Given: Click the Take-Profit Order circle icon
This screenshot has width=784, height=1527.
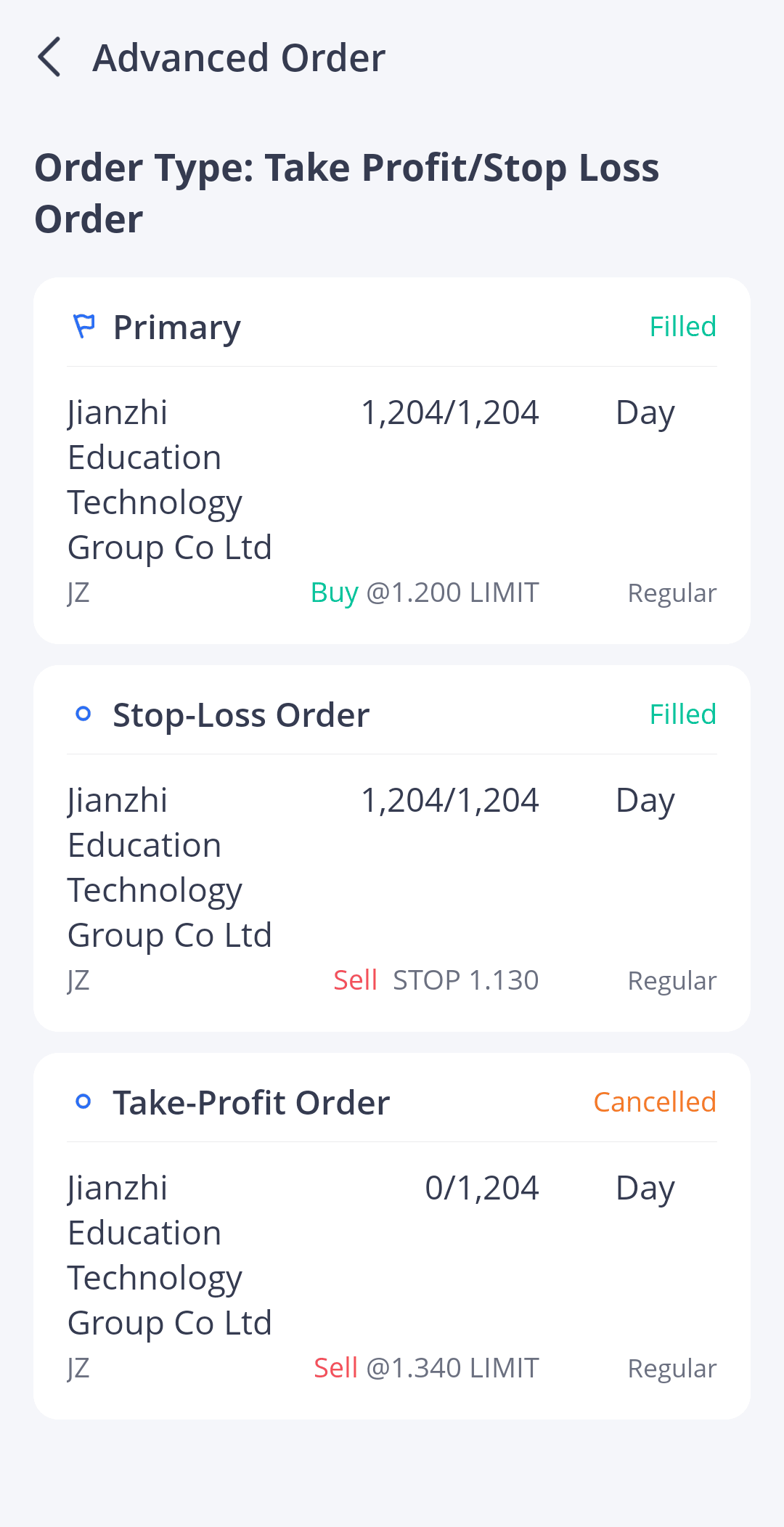Looking at the screenshot, I should tap(83, 1102).
